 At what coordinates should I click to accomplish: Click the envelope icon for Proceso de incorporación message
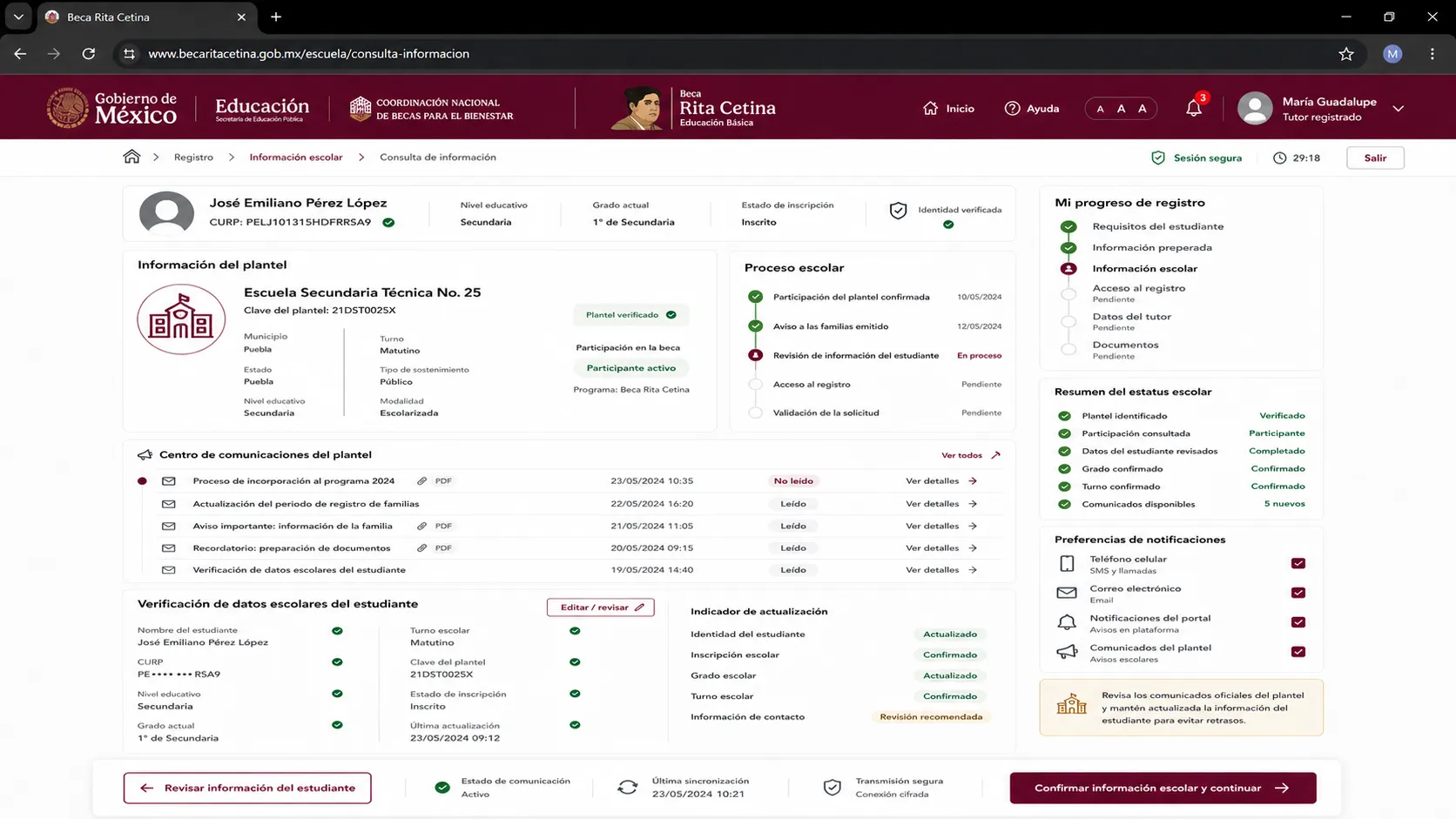pyautogui.click(x=169, y=480)
